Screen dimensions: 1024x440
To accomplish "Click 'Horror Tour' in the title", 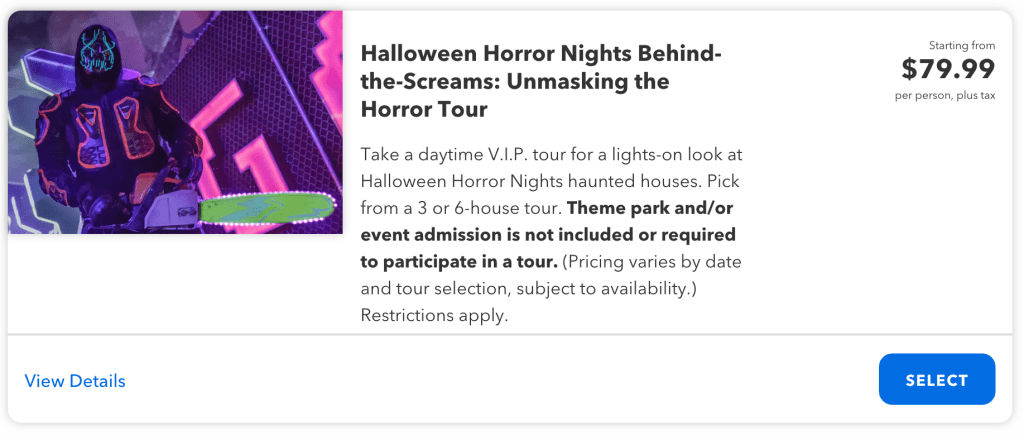I will click(423, 107).
